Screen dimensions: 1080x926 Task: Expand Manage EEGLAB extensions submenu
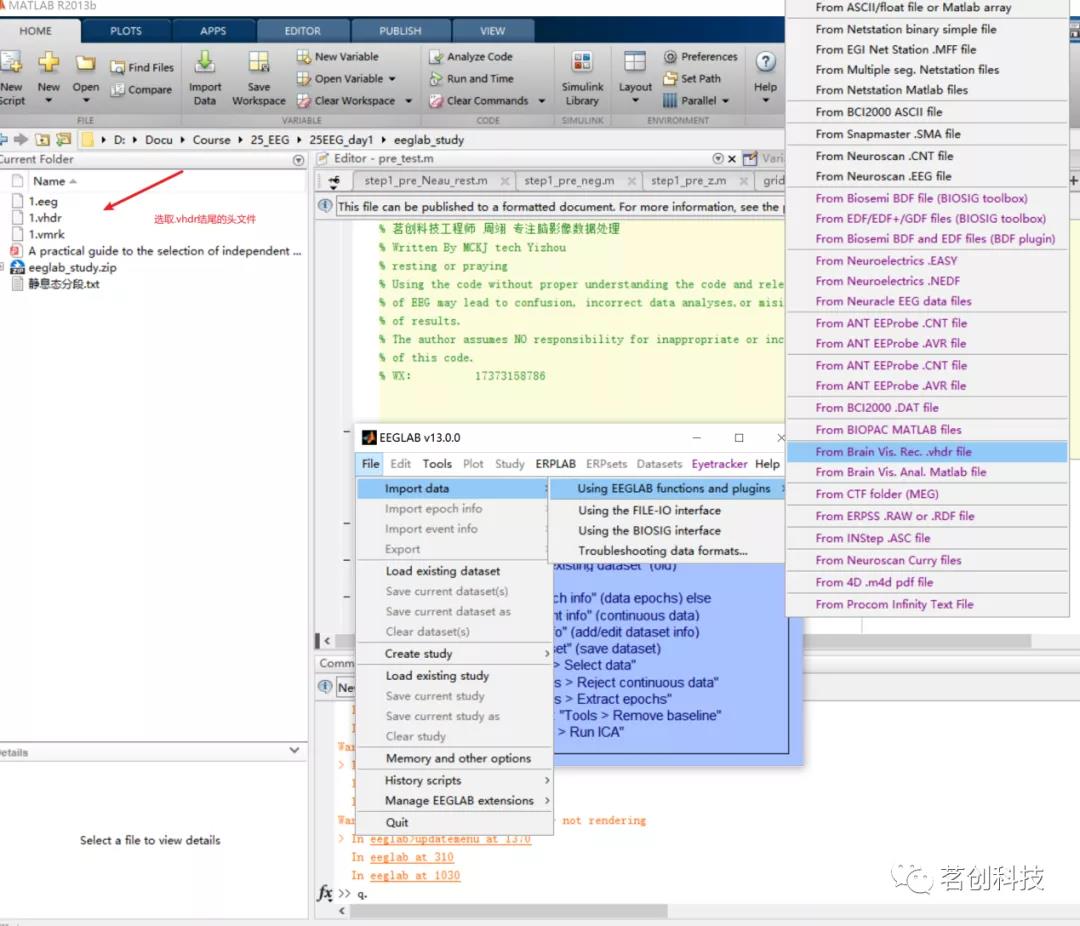(x=455, y=801)
